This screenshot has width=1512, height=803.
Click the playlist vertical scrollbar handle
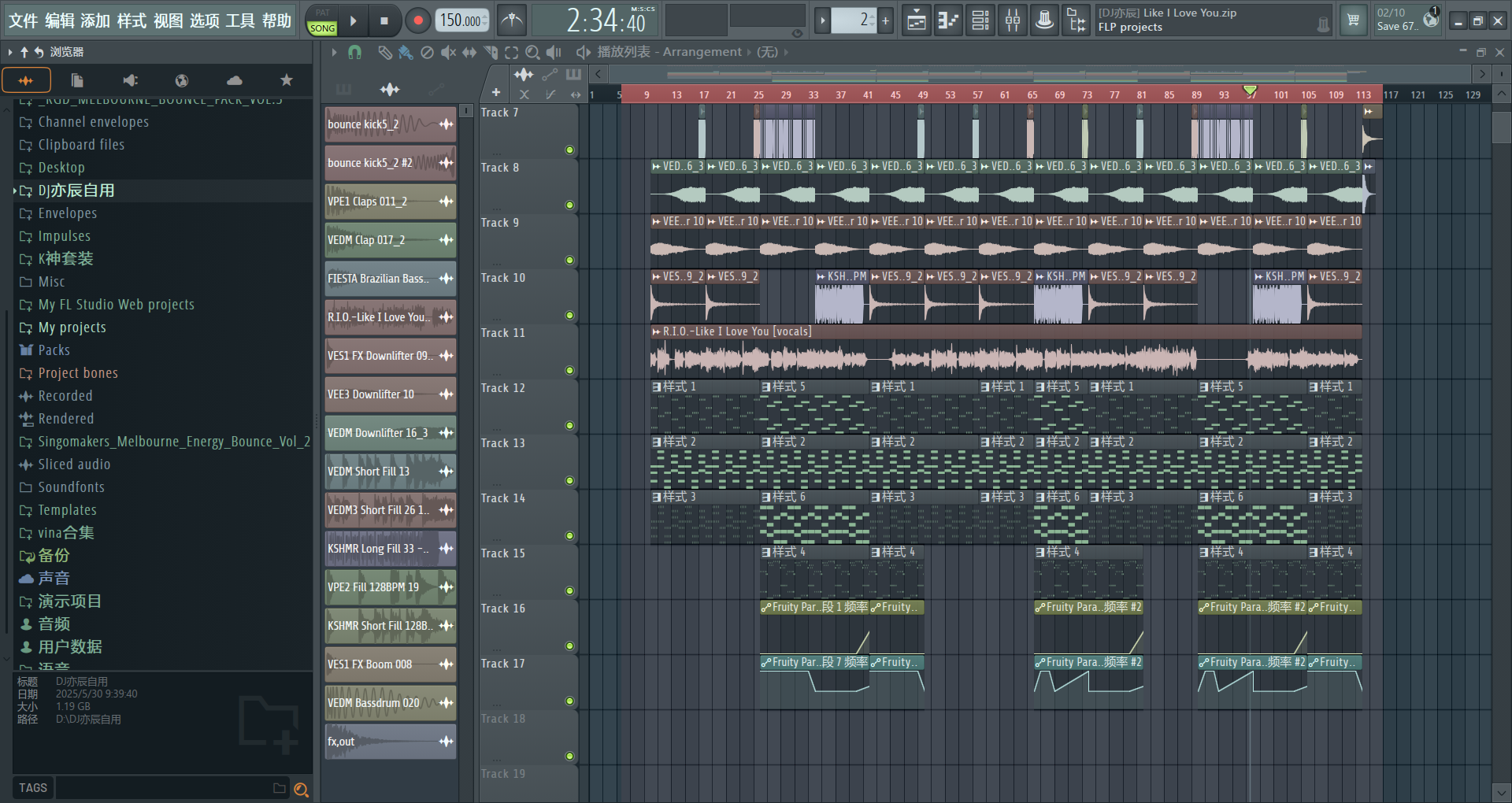(x=1501, y=127)
